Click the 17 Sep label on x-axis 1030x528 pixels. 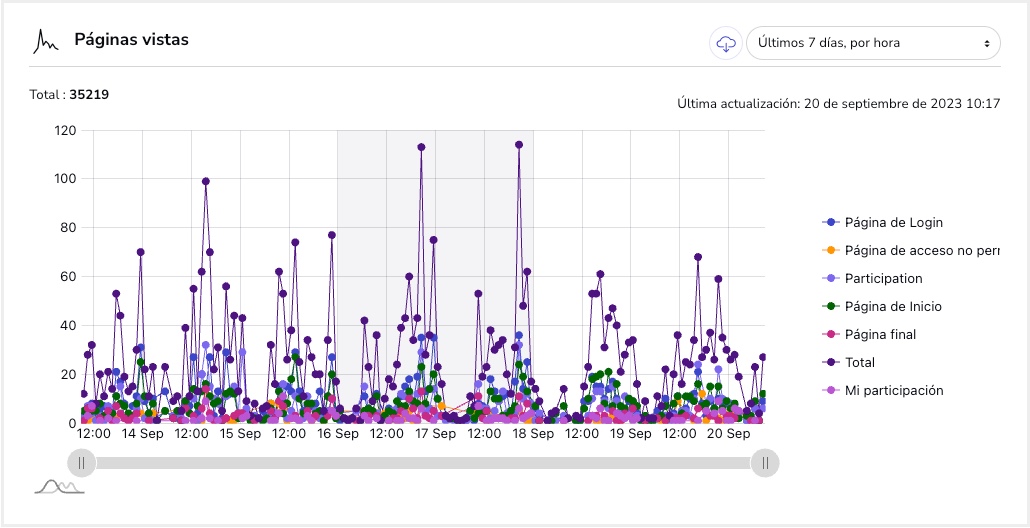coord(436,435)
